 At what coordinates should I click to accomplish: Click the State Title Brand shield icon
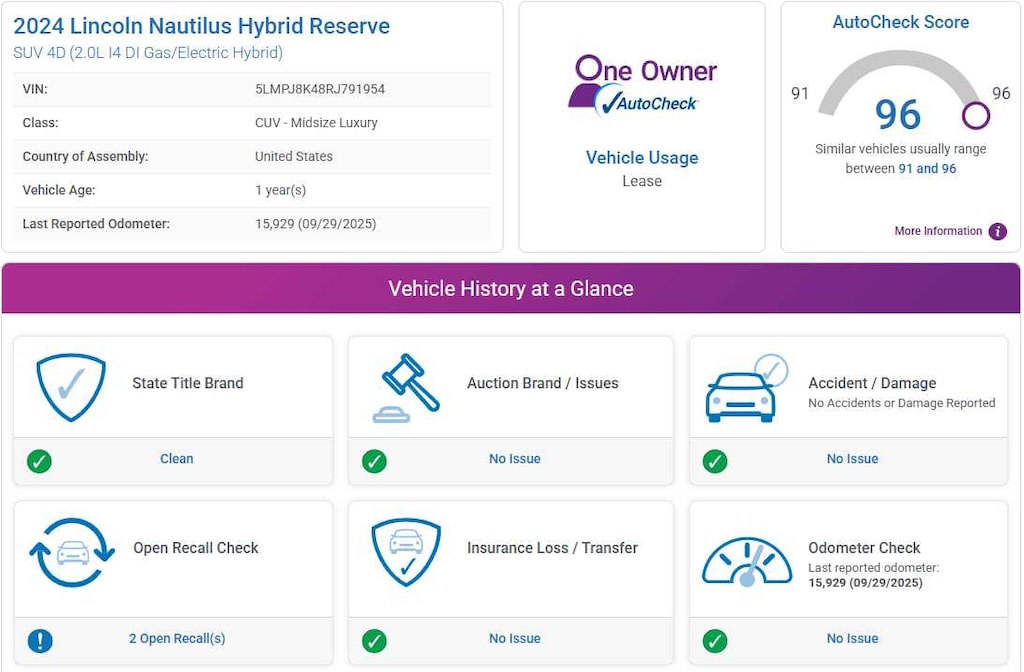click(71, 386)
